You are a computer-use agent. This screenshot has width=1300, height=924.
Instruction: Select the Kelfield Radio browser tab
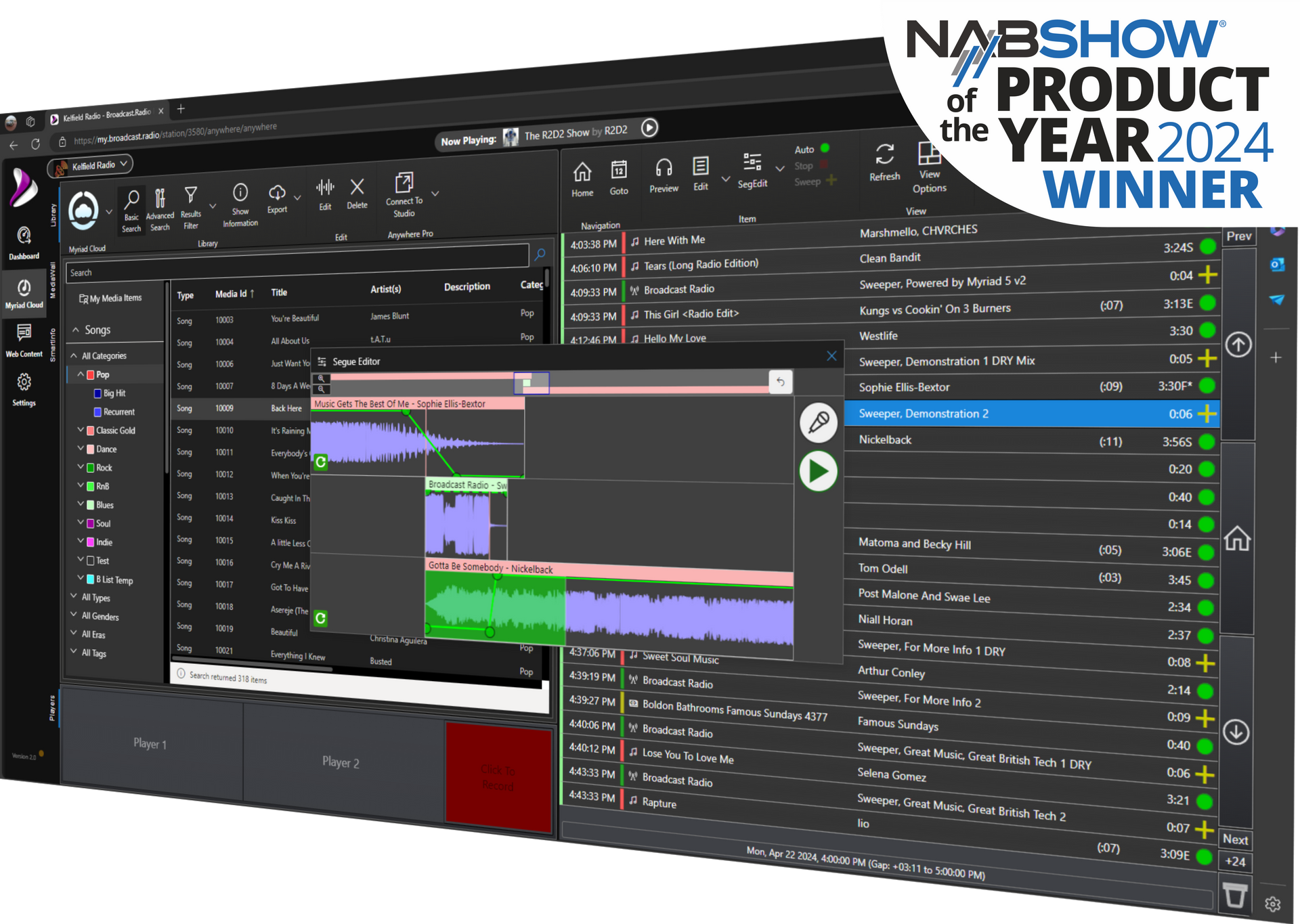tap(107, 116)
